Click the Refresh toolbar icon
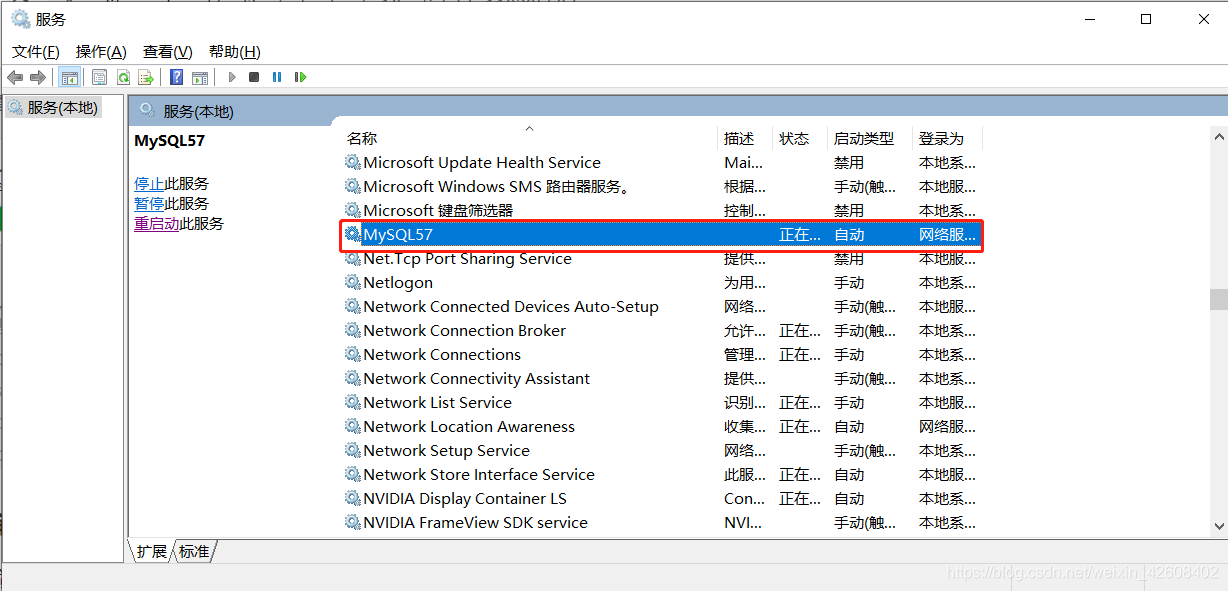1228x591 pixels. (123, 77)
